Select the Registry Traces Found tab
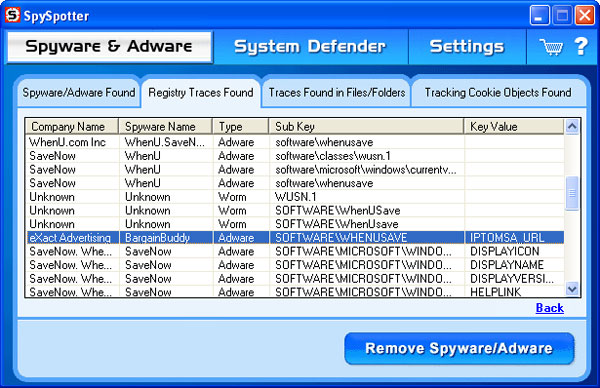 [201, 93]
